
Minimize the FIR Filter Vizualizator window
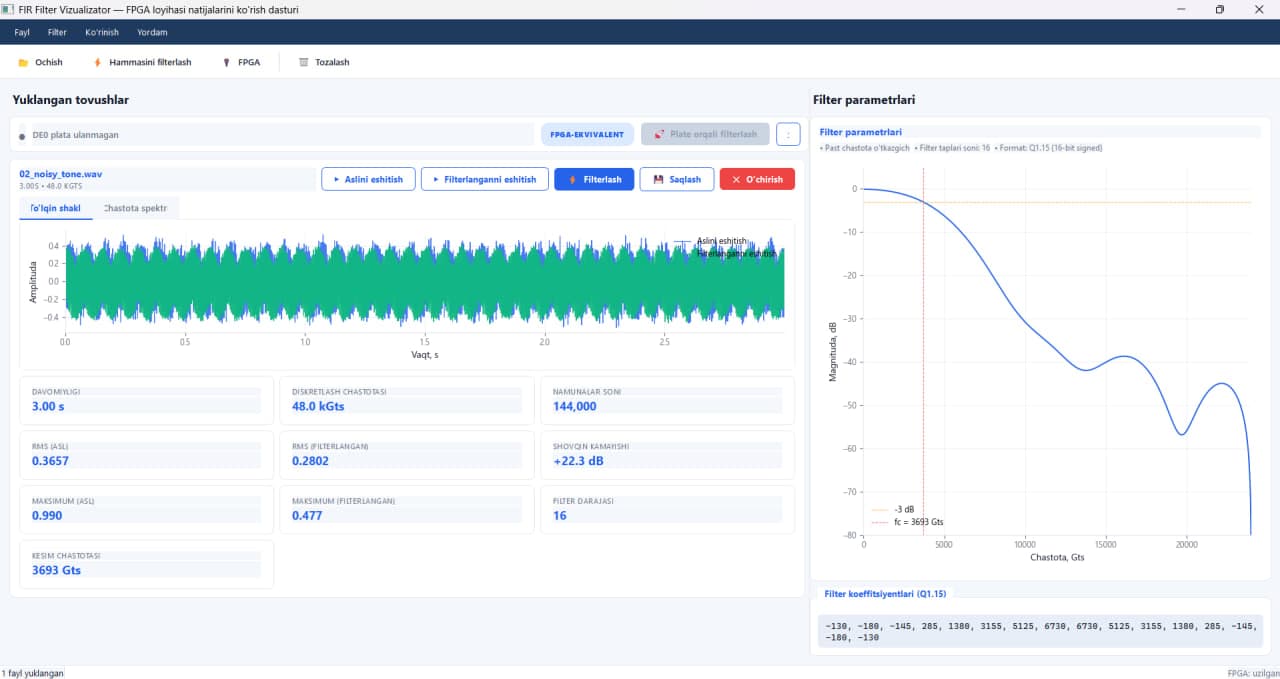tap(1182, 9)
